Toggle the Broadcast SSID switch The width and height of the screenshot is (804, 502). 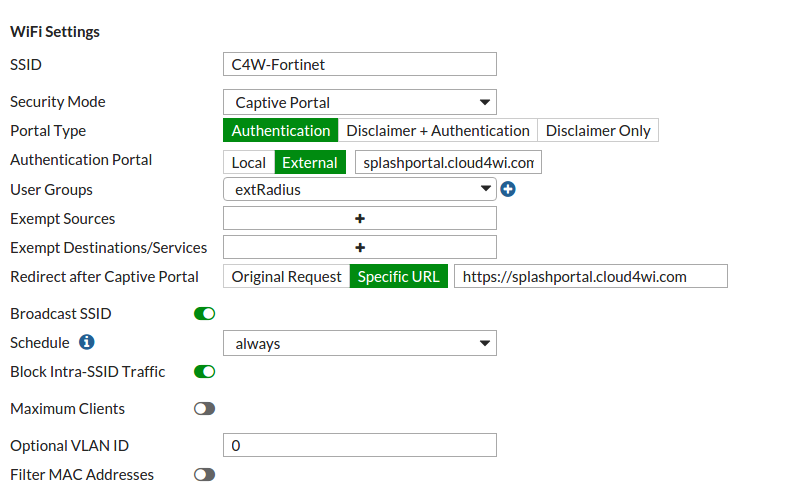tap(204, 314)
